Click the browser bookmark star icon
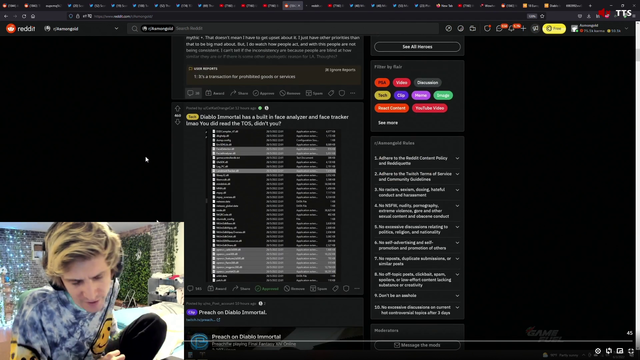640x360 pixels. point(542,16)
